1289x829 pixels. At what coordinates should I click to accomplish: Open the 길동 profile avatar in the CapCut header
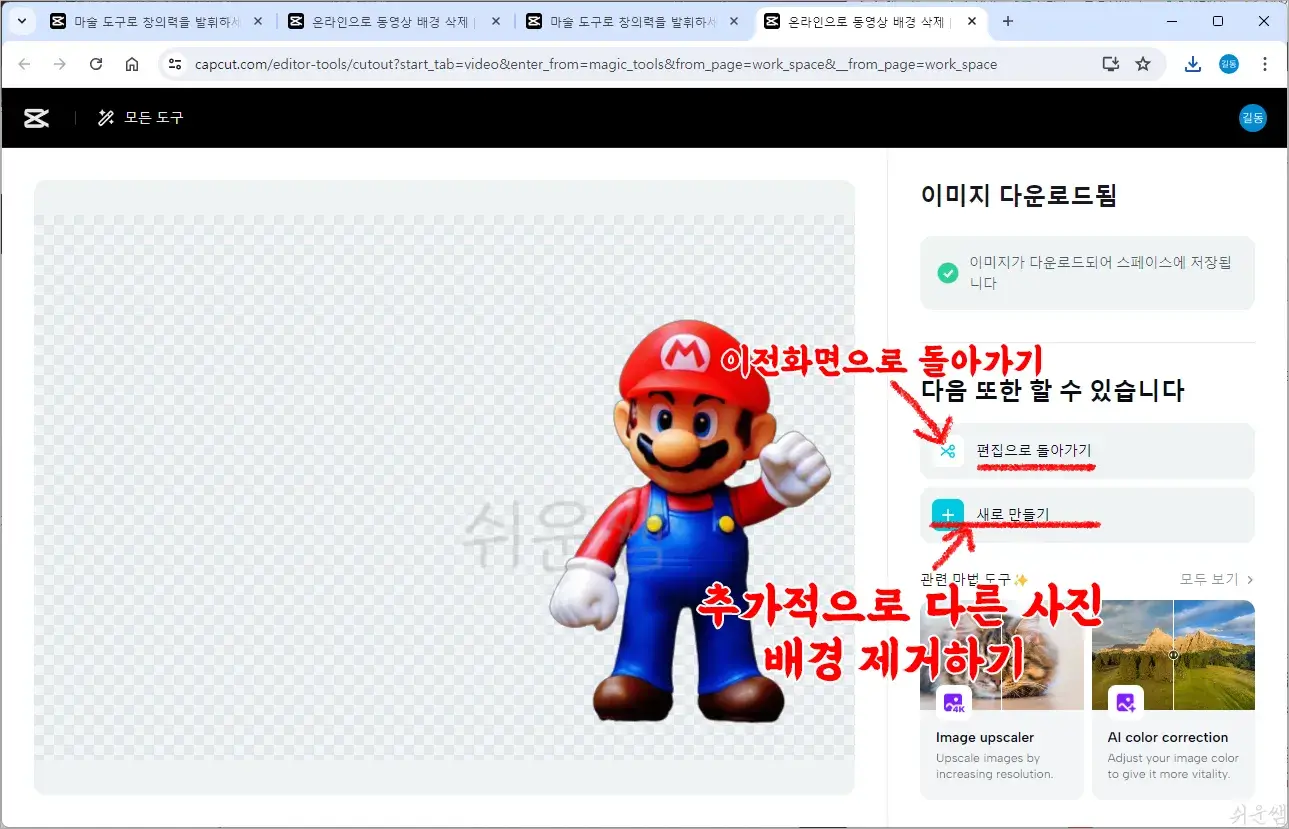(1252, 118)
